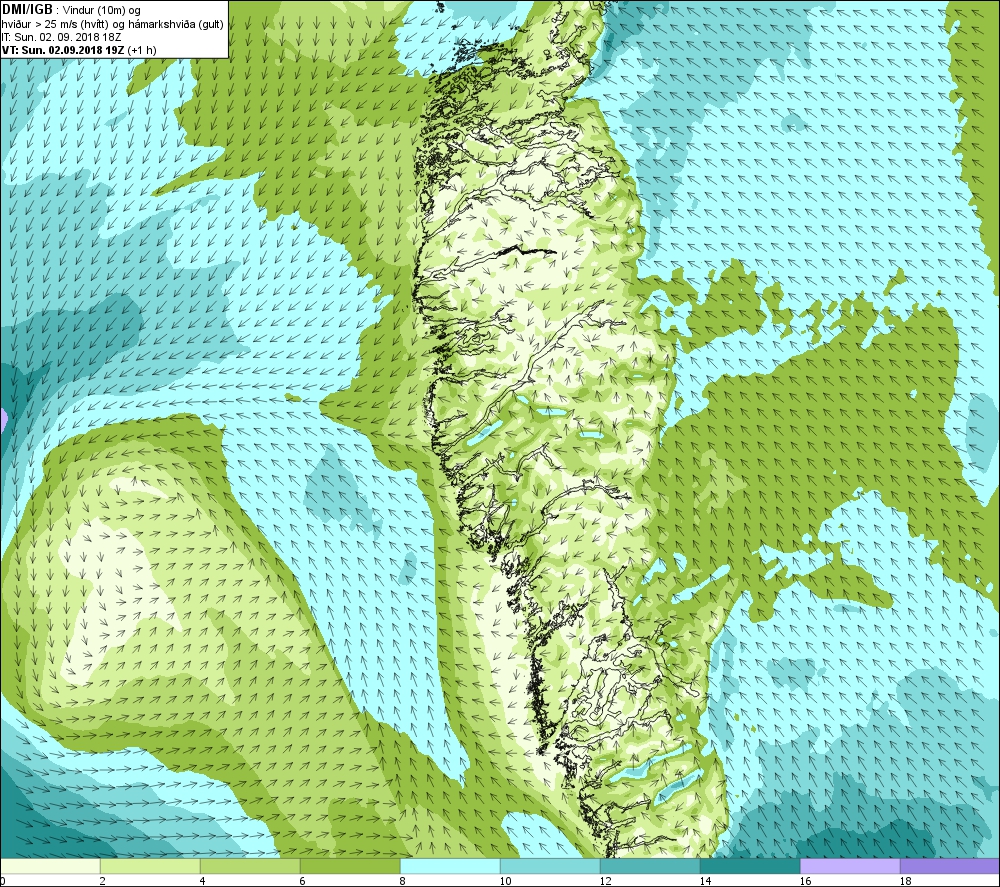
Task: Click the 6–8 m/s dark green color segment
Action: click(x=350, y=866)
